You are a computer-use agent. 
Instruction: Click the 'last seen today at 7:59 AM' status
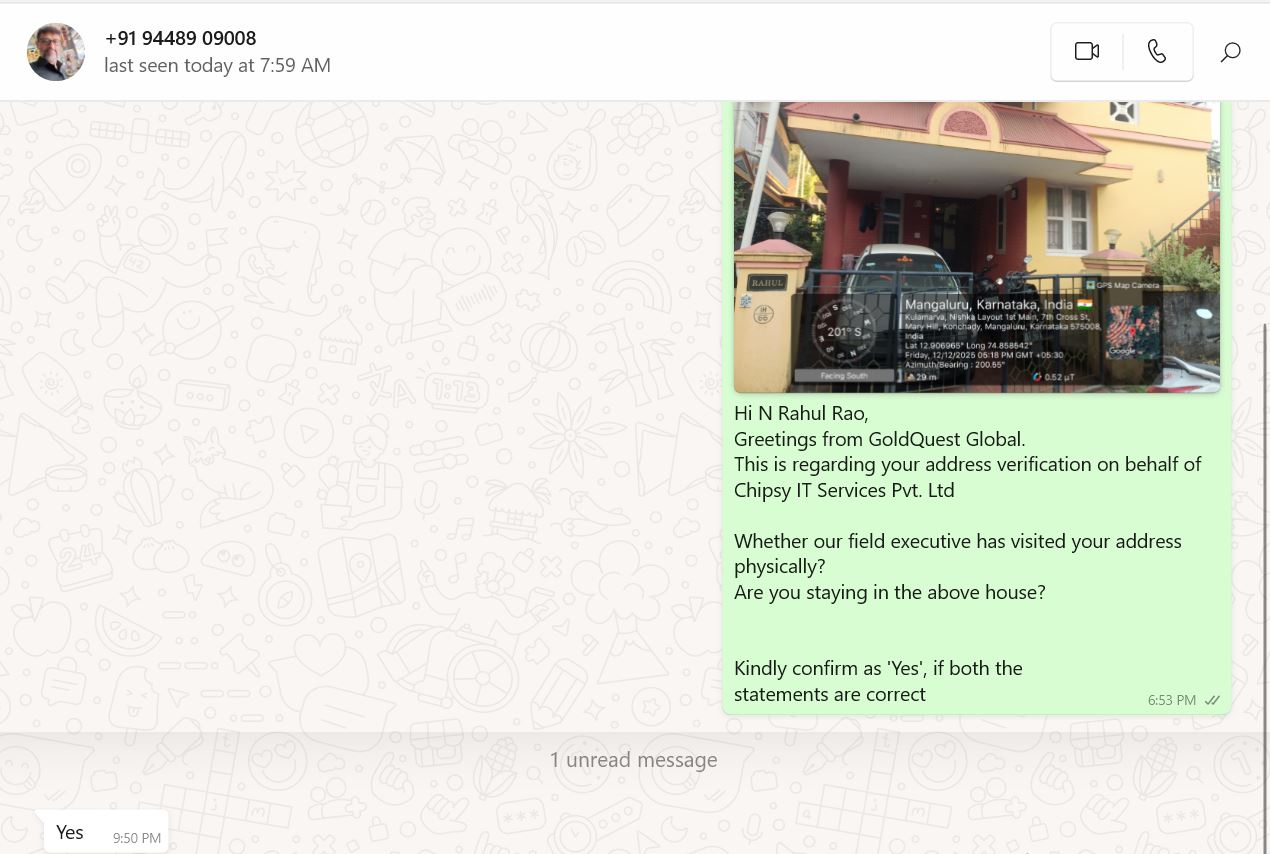coord(217,66)
